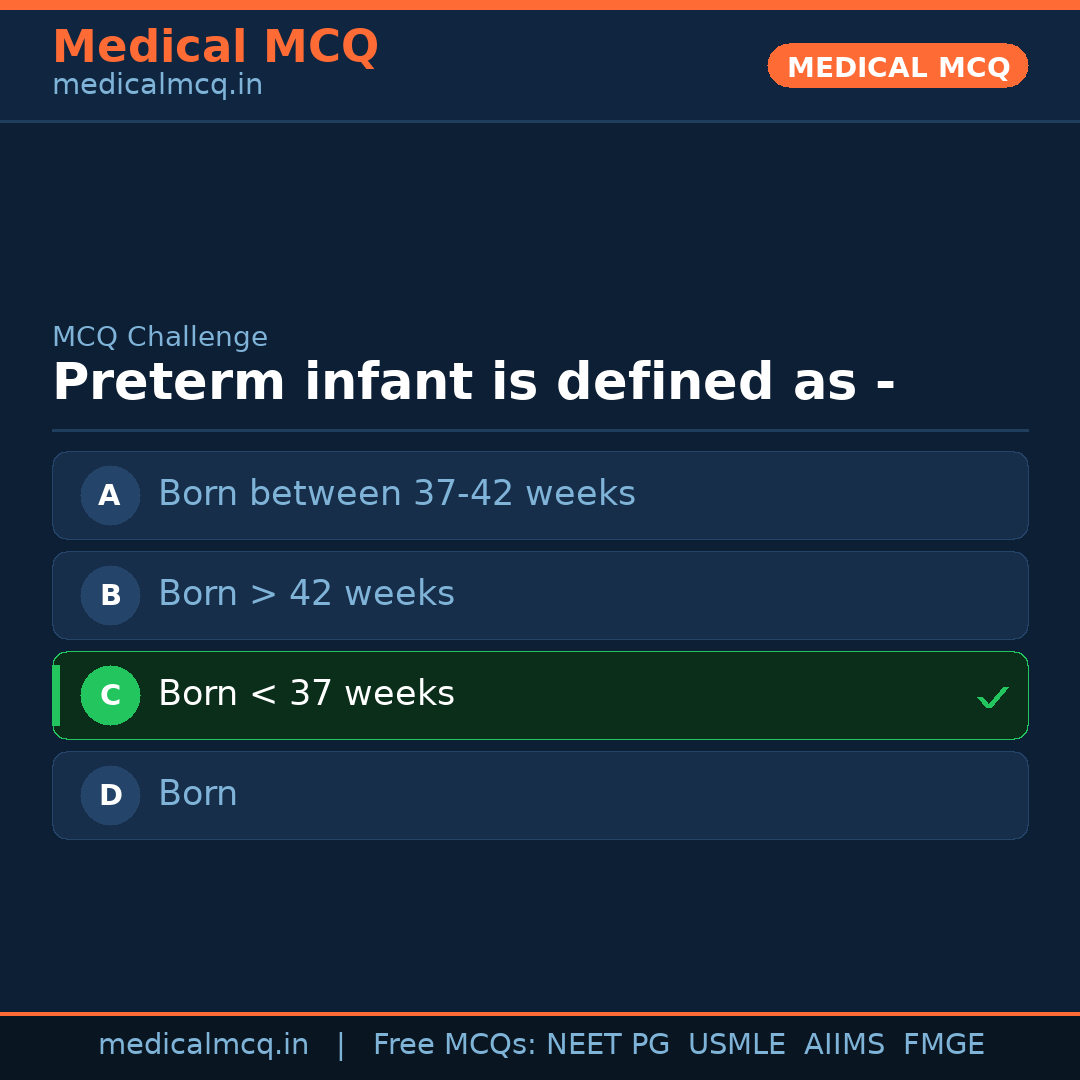Select answer 'Born < 37 weeks'

[306, 694]
